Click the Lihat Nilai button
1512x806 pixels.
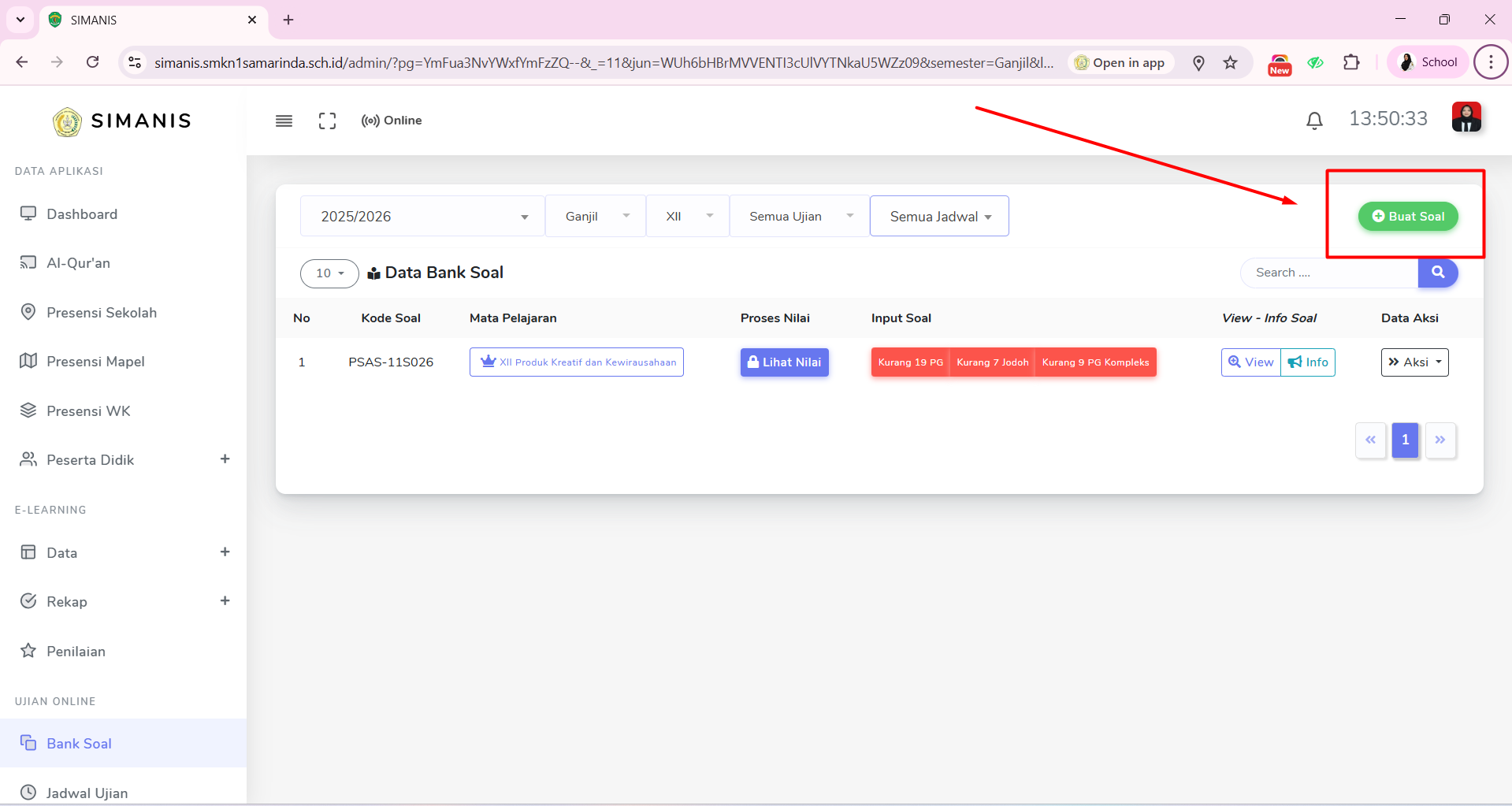pyautogui.click(x=784, y=362)
